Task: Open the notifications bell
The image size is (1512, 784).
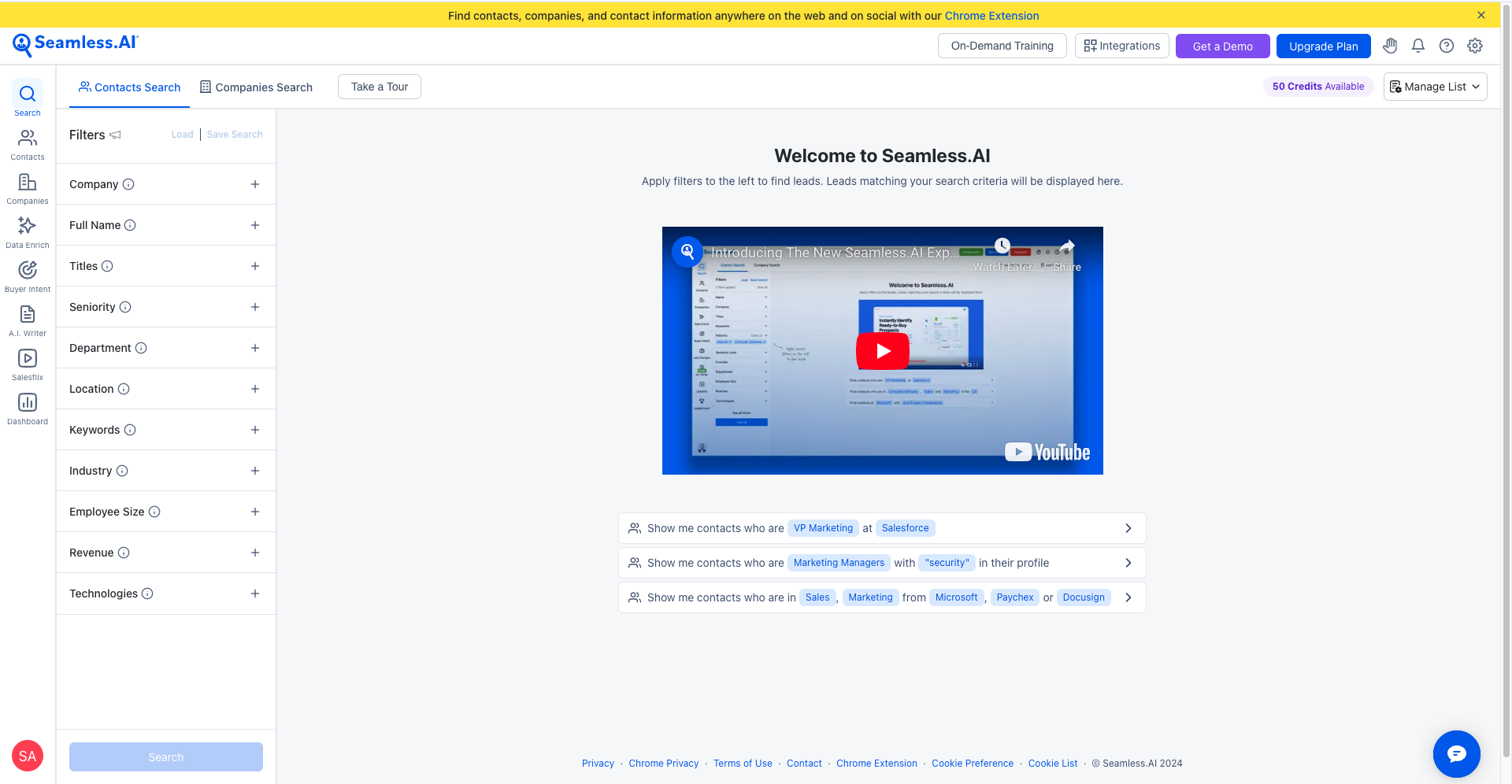Action: tap(1418, 46)
